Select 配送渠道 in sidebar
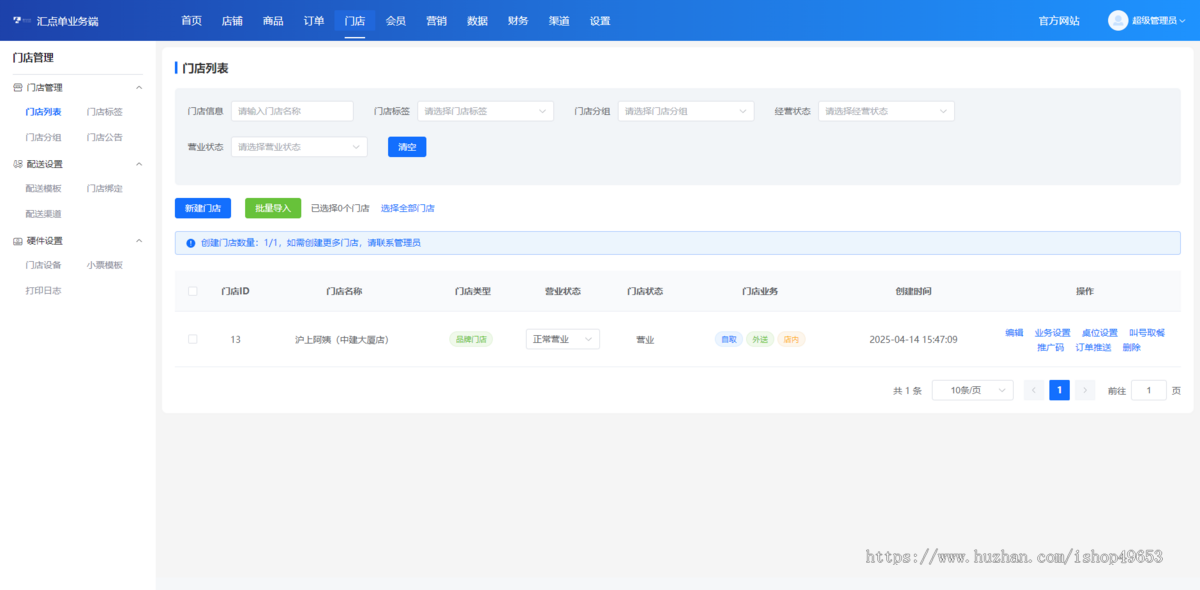Screen dimensions: 1200x590 (x=43, y=214)
